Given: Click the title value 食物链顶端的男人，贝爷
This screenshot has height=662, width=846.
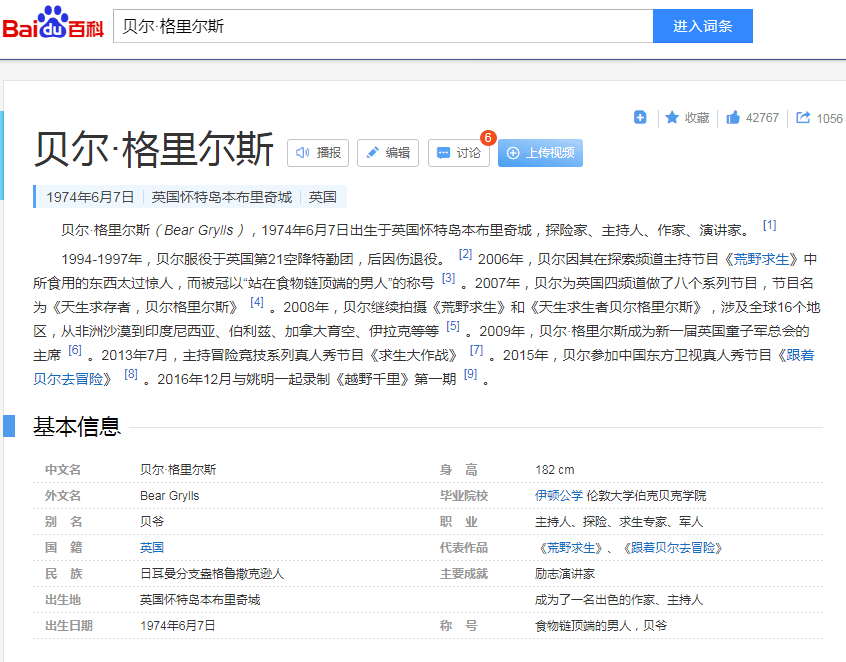Looking at the screenshot, I should click(x=601, y=625).
